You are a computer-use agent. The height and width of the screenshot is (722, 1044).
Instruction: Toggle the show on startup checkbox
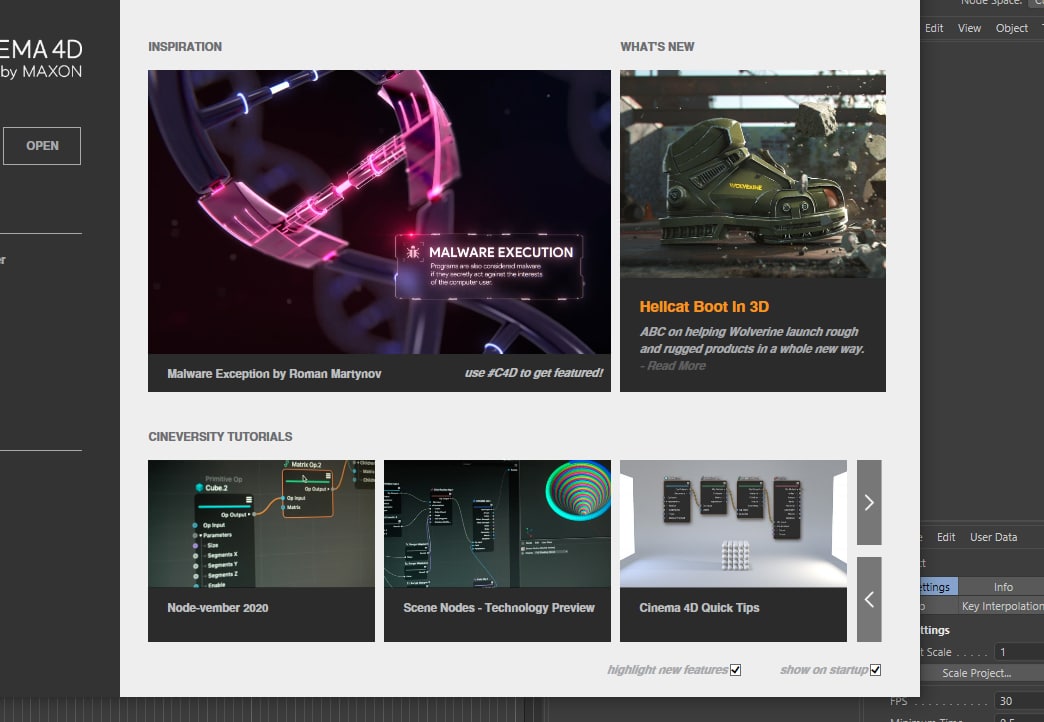[876, 670]
